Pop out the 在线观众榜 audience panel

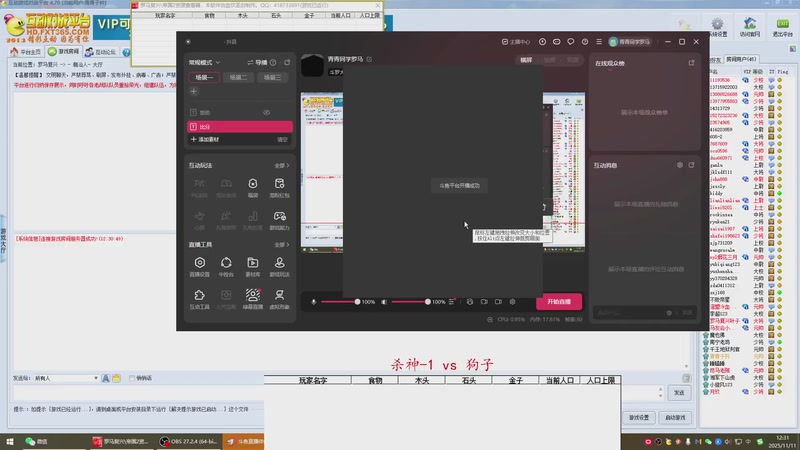[691, 63]
